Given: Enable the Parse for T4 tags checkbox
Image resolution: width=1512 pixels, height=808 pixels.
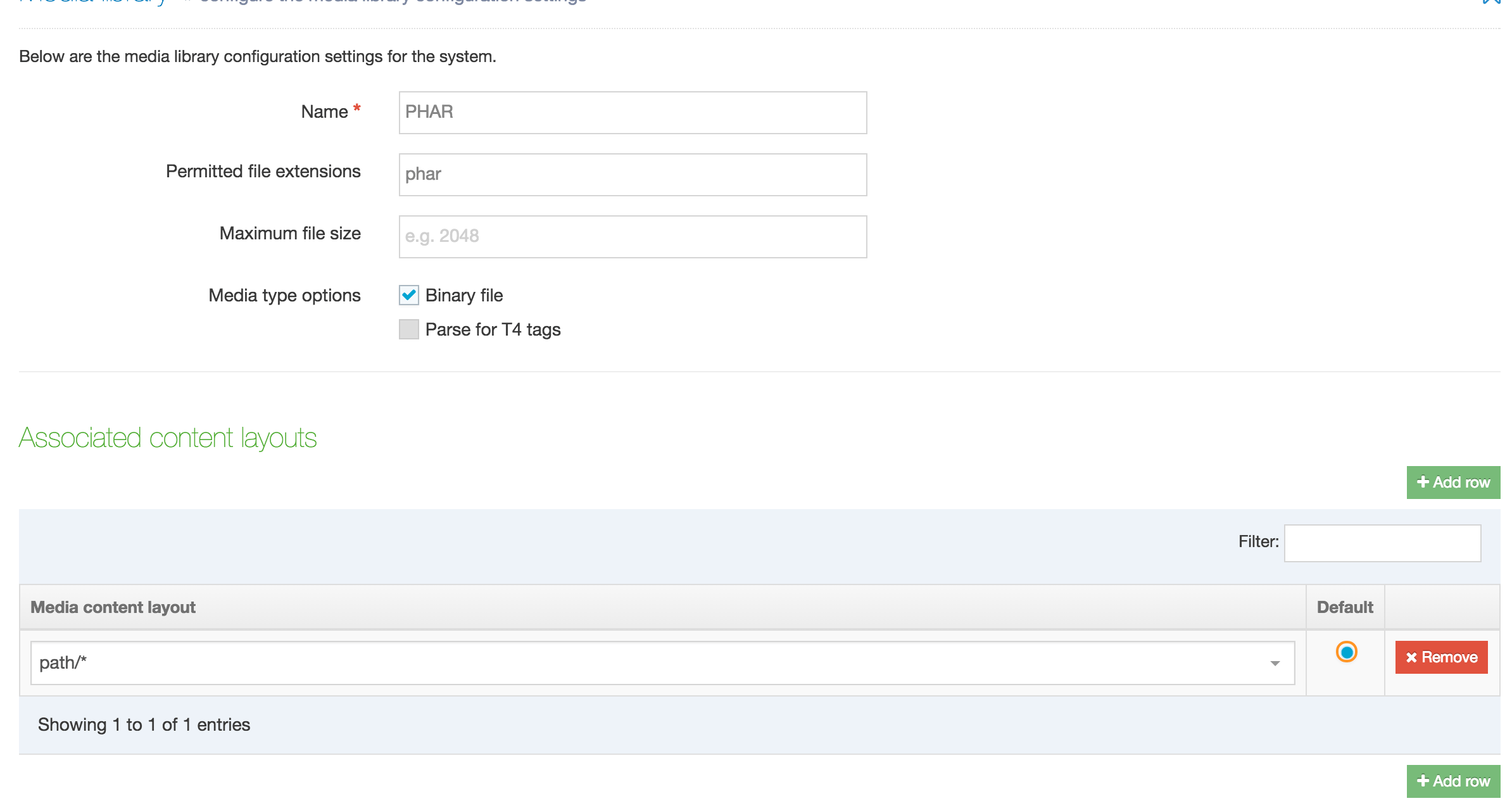Looking at the screenshot, I should tap(409, 329).
